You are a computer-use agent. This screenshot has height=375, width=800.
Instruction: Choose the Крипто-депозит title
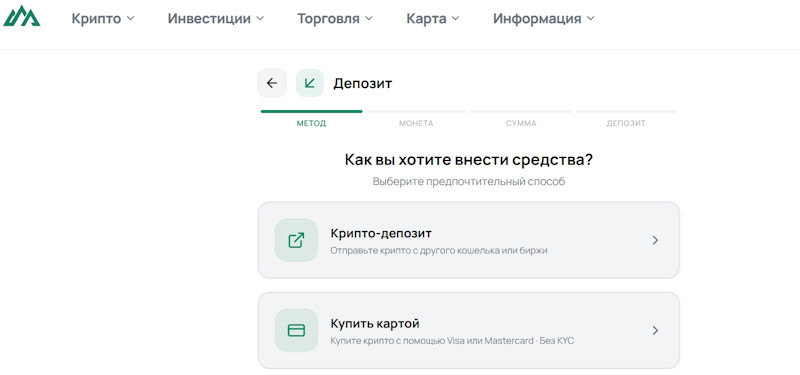coord(381,234)
